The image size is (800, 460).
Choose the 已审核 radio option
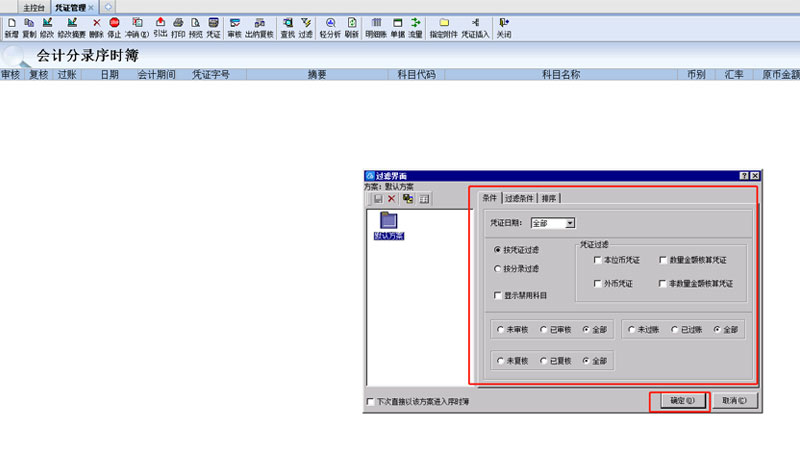[x=544, y=329]
